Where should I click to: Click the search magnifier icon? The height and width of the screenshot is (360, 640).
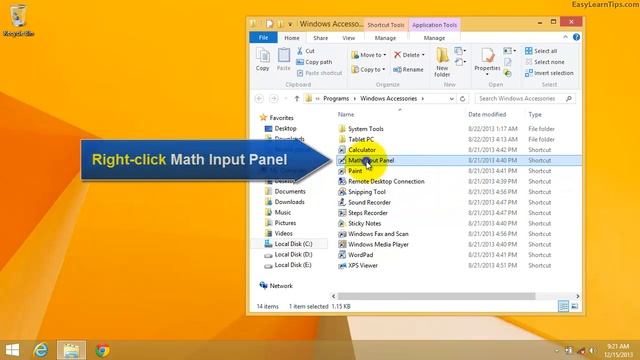pos(569,99)
